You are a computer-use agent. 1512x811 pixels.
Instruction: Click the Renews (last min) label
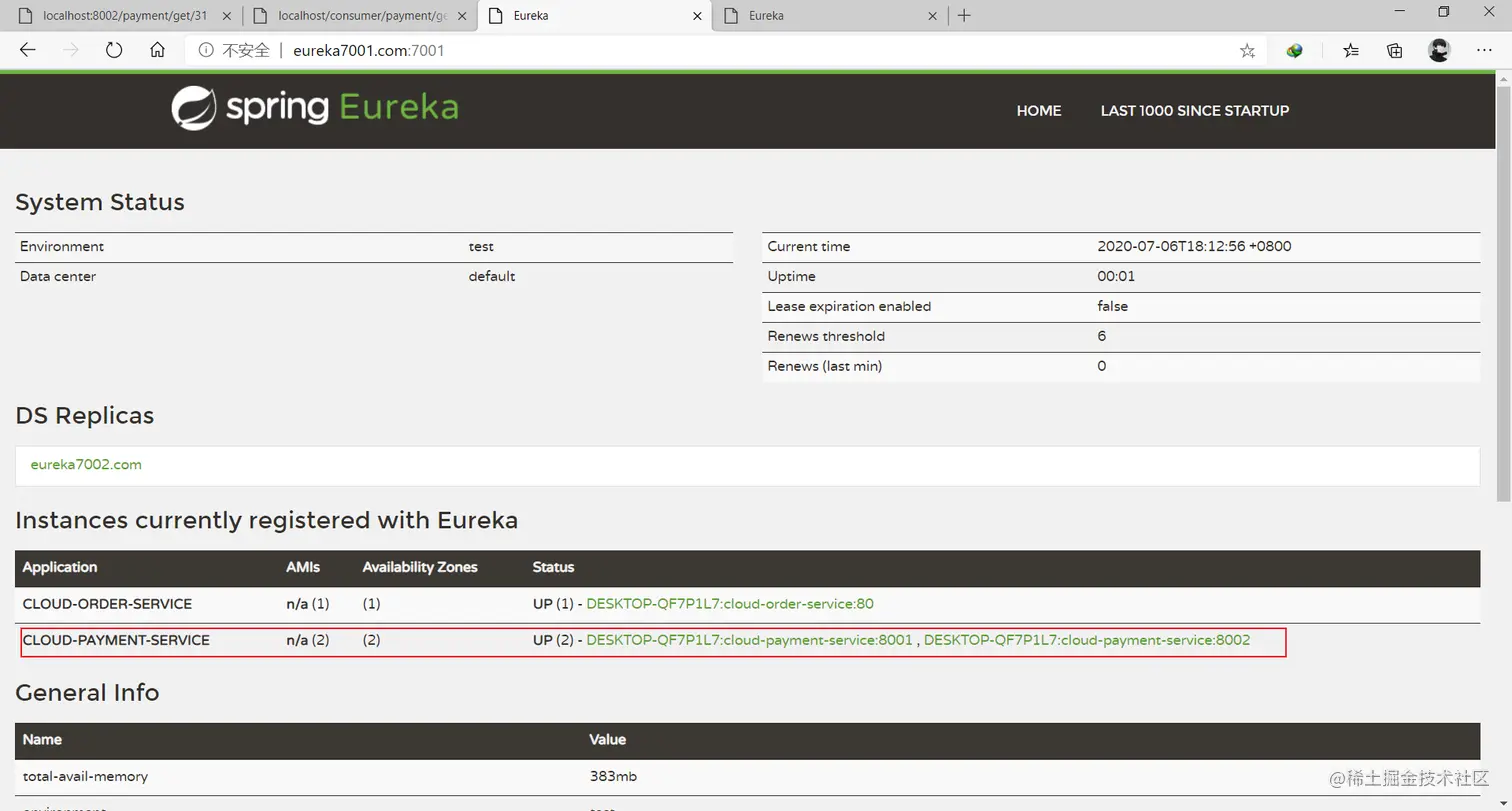click(x=825, y=366)
